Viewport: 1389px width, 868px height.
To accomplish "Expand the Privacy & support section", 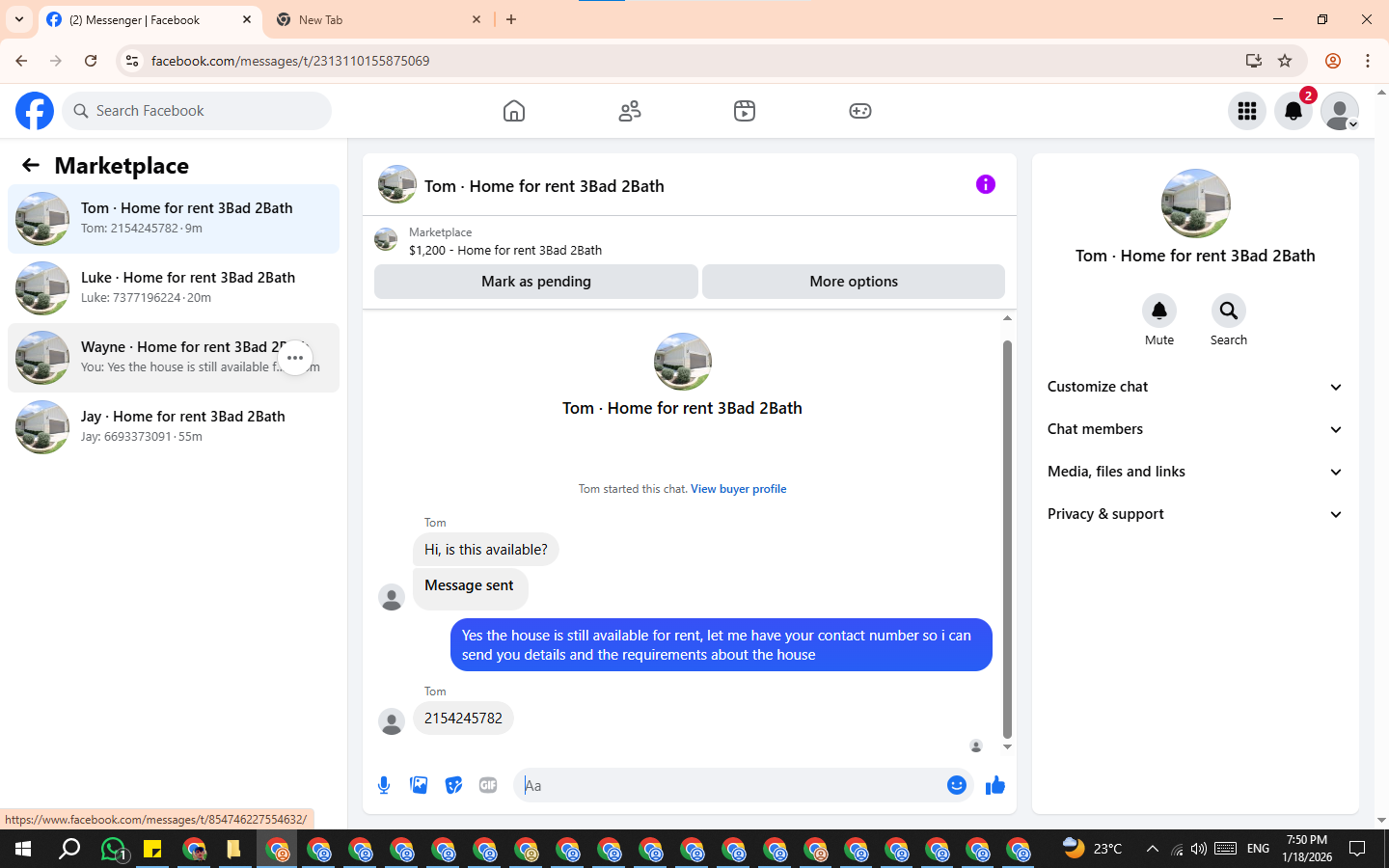I will 1195,514.
